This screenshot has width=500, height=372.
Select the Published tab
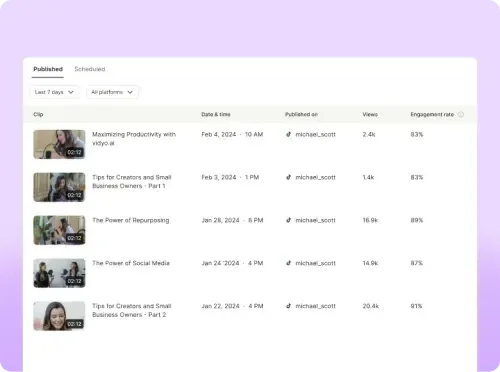pyautogui.click(x=48, y=69)
